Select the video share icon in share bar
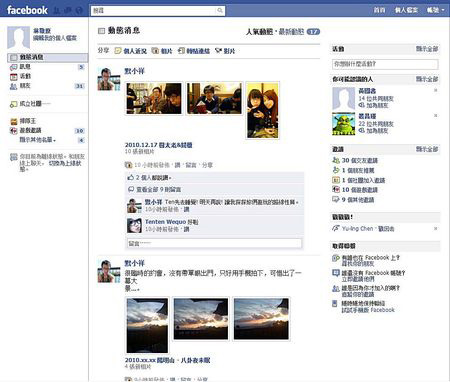 click(x=218, y=51)
